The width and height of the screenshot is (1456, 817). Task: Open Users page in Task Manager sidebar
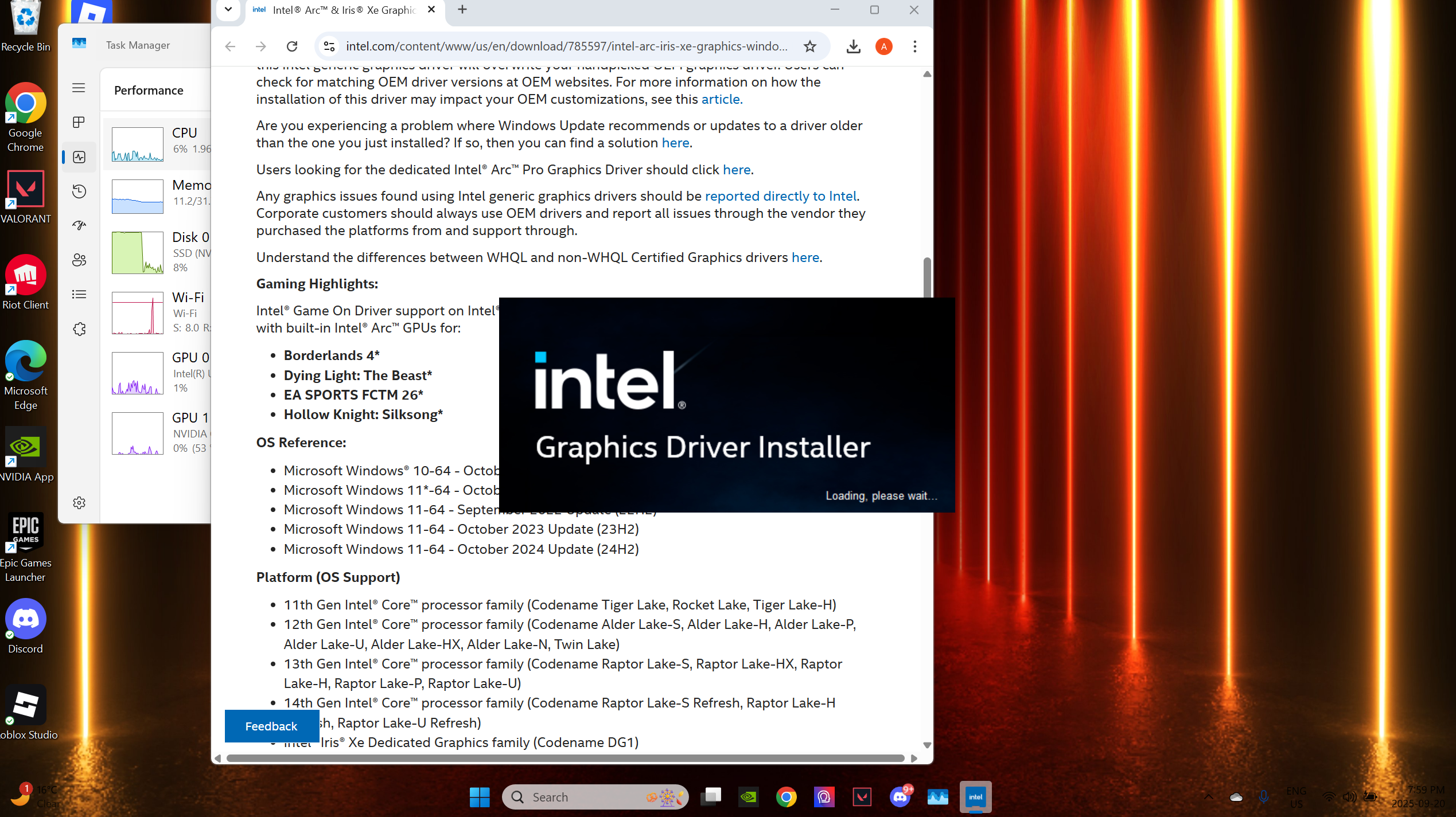pyautogui.click(x=79, y=260)
